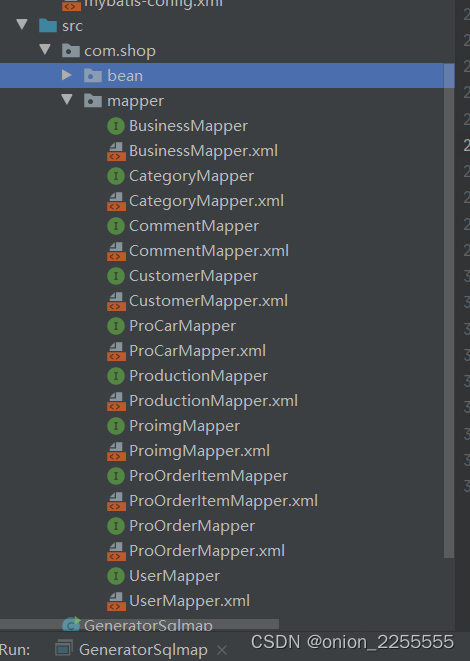470x661 pixels.
Task: Click the CategoryMapper.xml file icon
Action: (x=116, y=201)
